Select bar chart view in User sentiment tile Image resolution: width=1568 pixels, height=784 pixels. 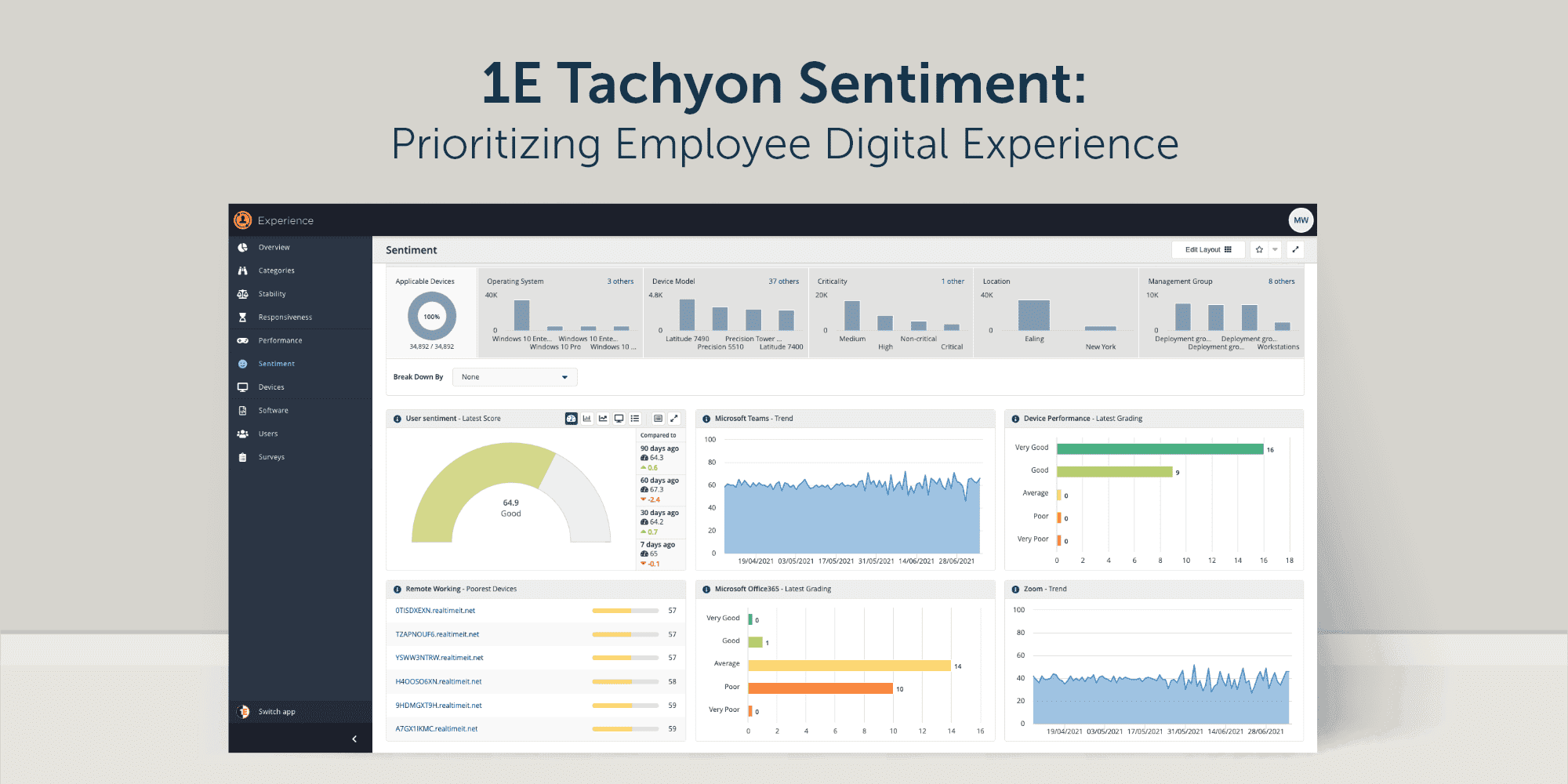tap(586, 419)
